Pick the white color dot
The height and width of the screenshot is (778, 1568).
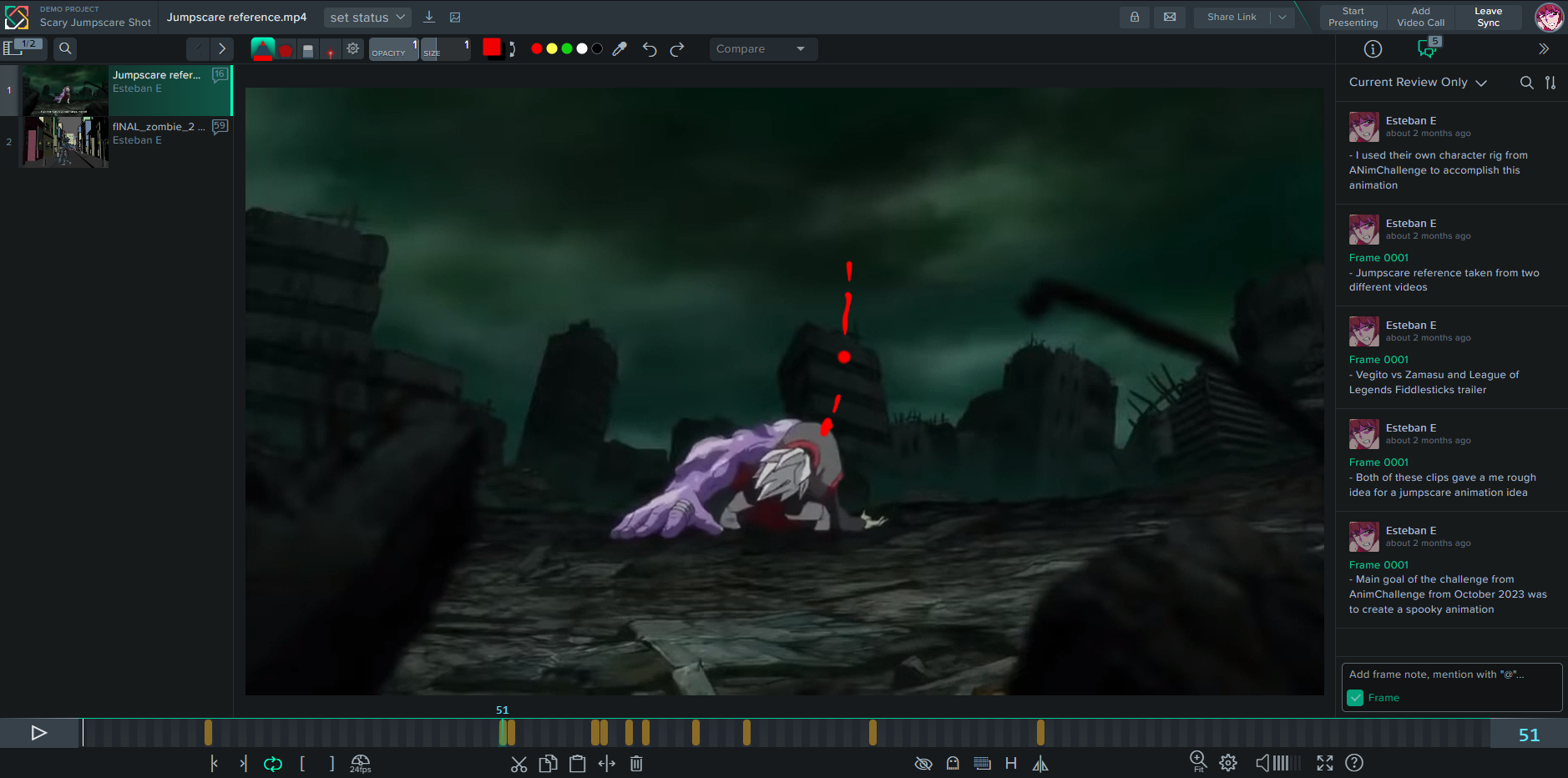pyautogui.click(x=582, y=48)
